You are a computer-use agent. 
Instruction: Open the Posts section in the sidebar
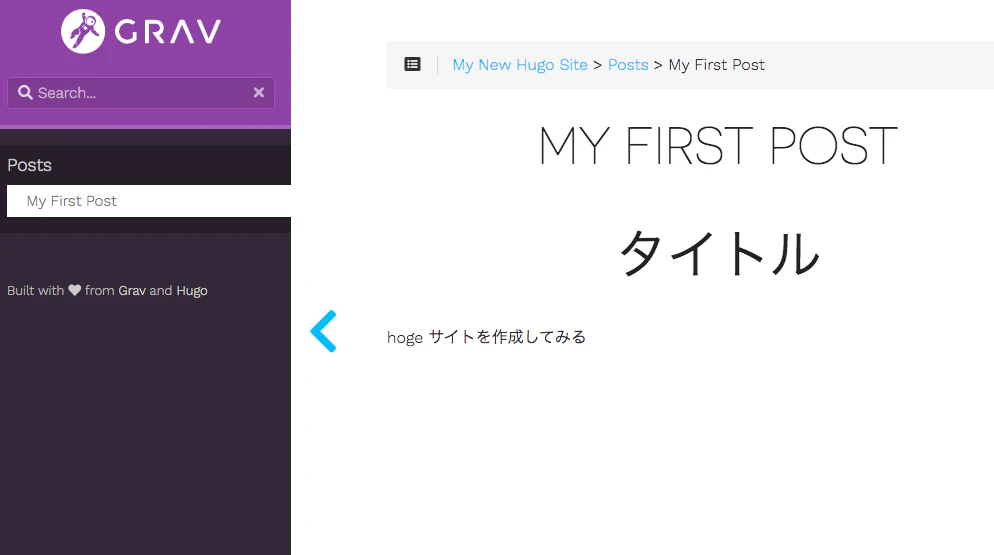(29, 165)
